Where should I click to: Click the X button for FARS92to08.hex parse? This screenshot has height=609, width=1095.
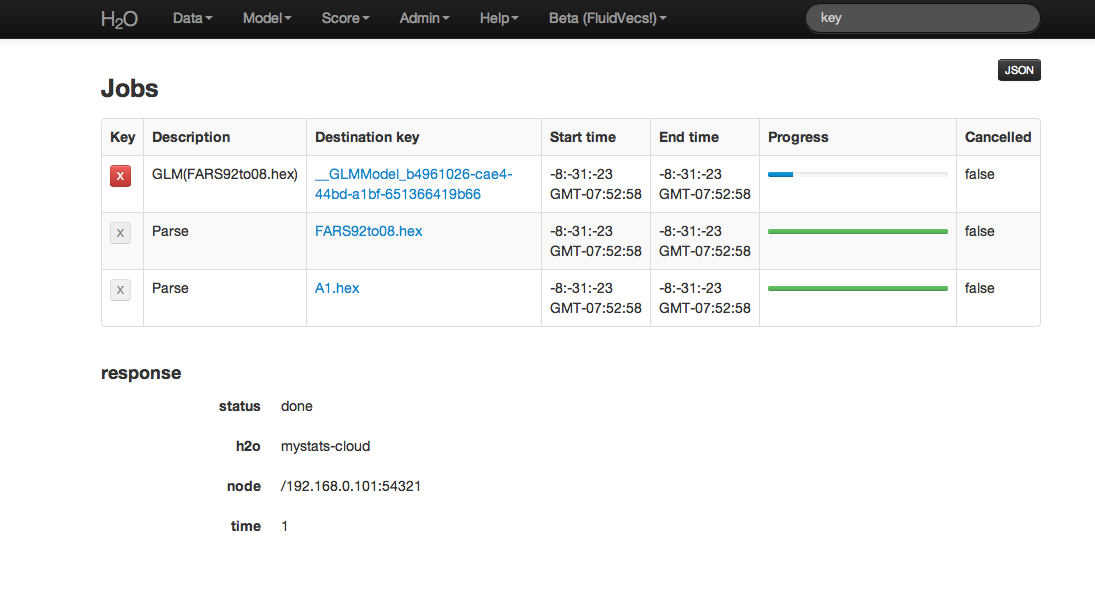[120, 233]
